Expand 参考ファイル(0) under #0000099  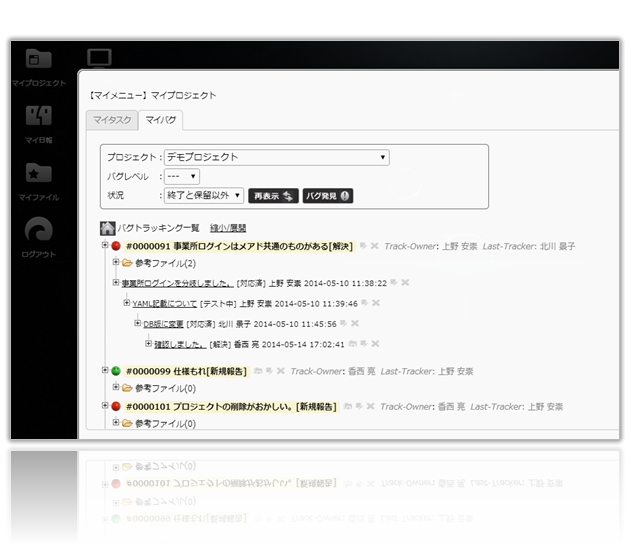click(x=116, y=387)
